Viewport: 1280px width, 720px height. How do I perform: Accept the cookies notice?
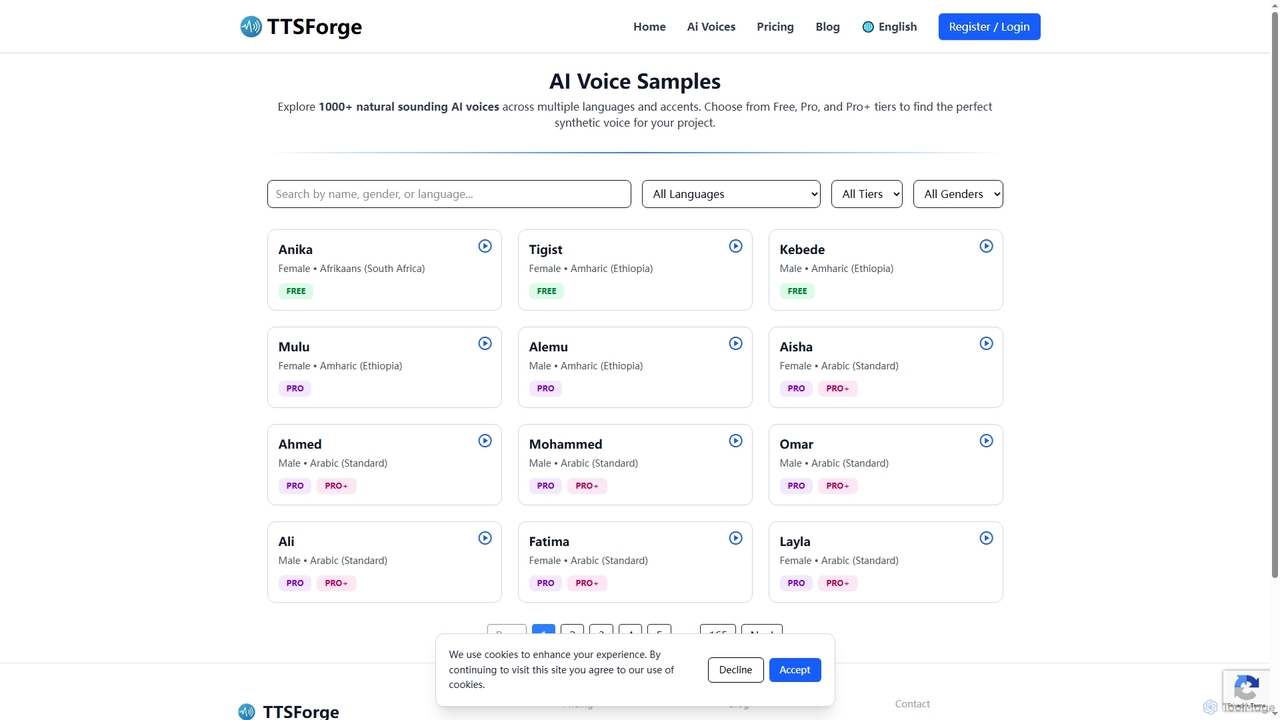[x=795, y=670]
